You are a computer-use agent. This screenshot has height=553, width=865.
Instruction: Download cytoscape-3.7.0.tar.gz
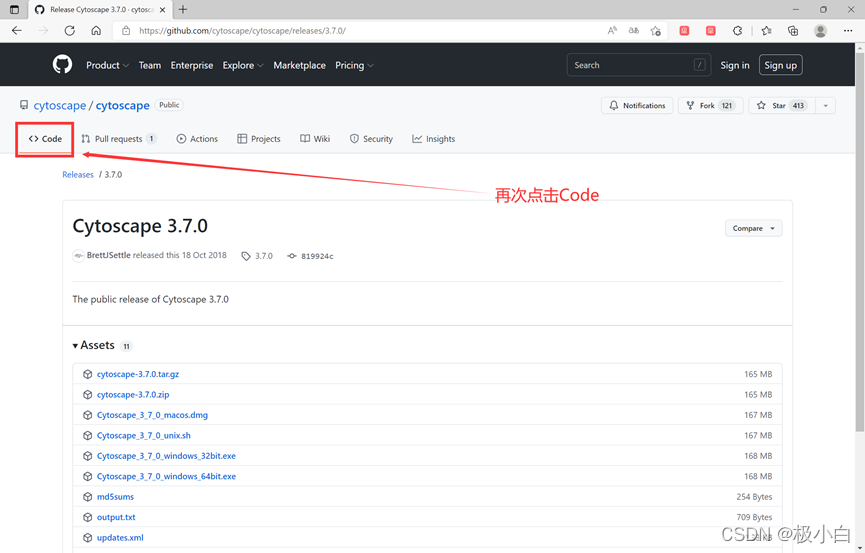(138, 374)
